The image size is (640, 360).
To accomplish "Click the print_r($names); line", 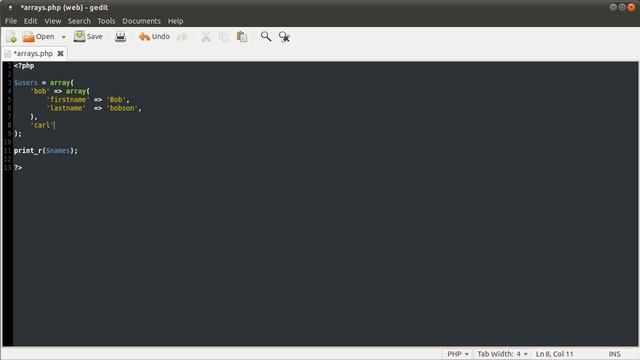I will 46,151.
